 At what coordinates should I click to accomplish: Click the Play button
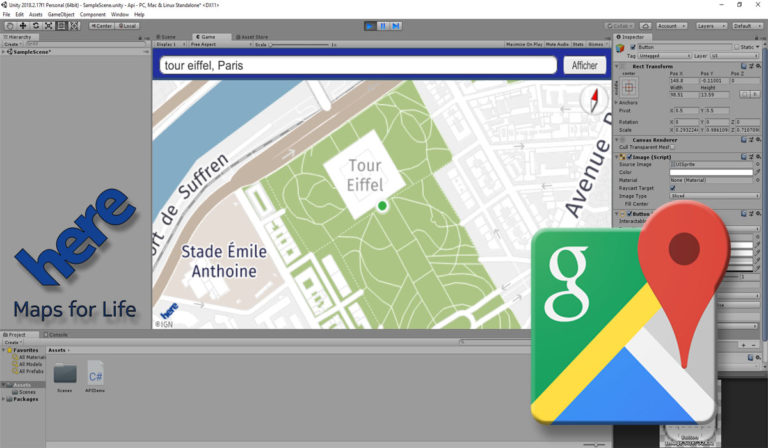tap(370, 26)
